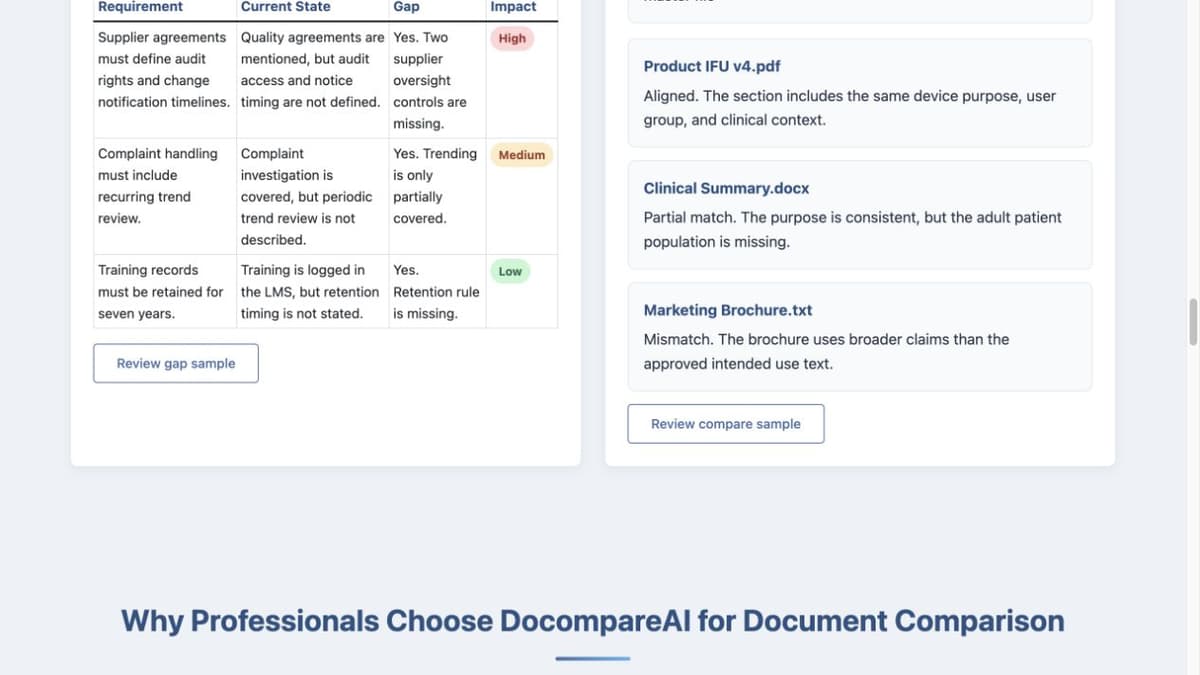Click the Why Professionals Choose DocompareAI heading
The height and width of the screenshot is (675, 1200).
[593, 621]
